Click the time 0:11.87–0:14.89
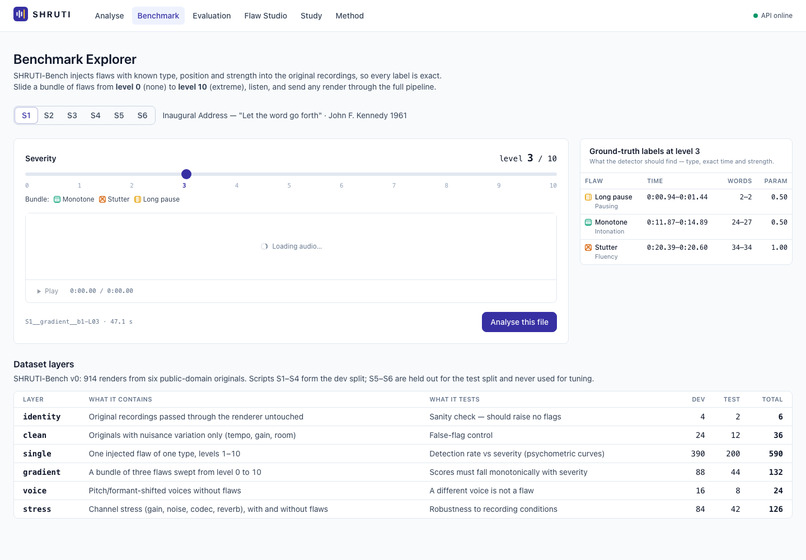This screenshot has height=560, width=806. pyautogui.click(x=677, y=222)
